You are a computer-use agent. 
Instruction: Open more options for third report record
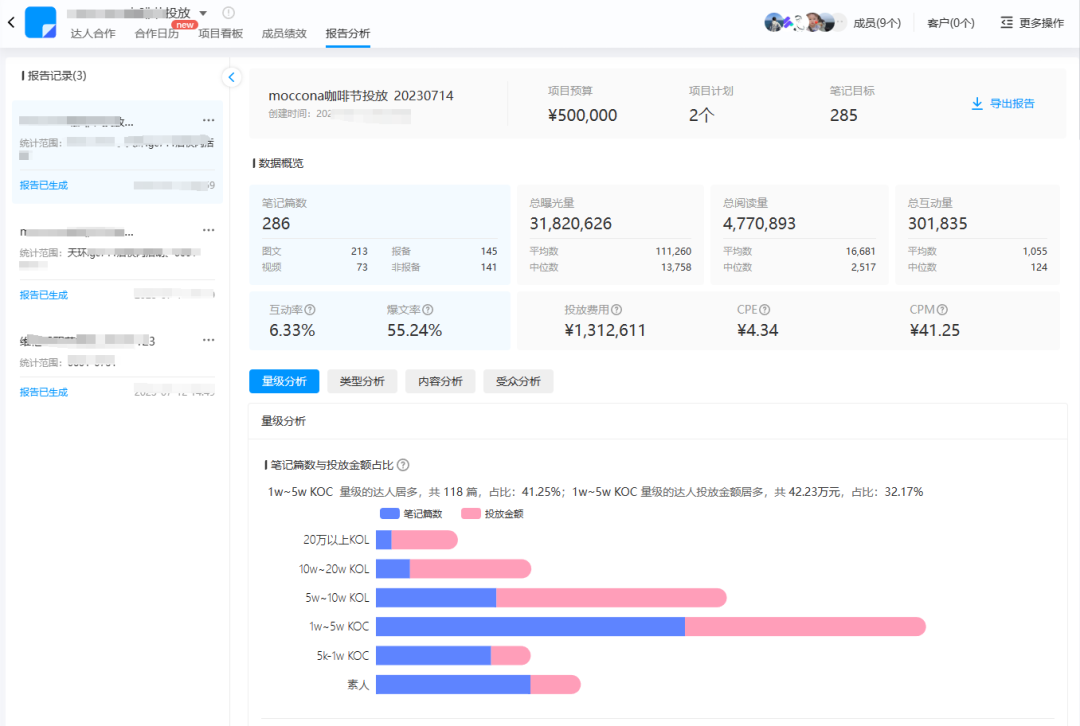pyautogui.click(x=209, y=340)
